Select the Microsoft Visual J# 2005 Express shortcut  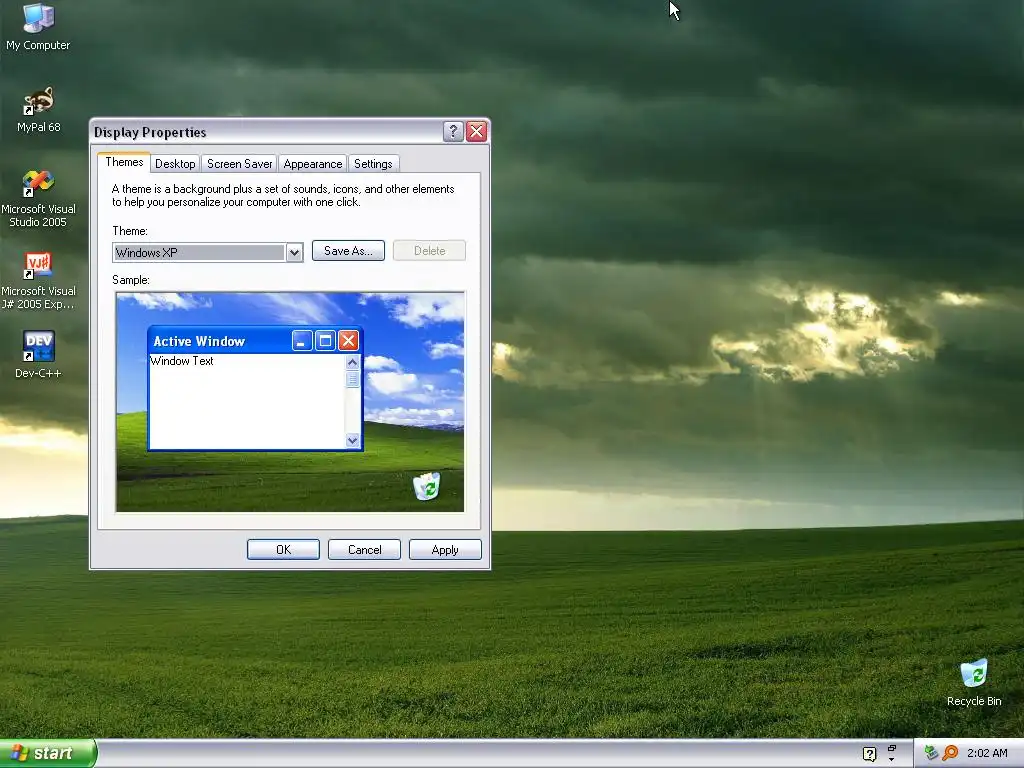(x=38, y=280)
